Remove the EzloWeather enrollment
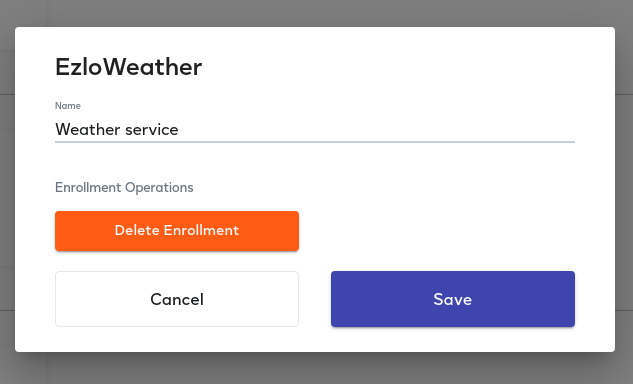The image size is (633, 384). pos(177,231)
